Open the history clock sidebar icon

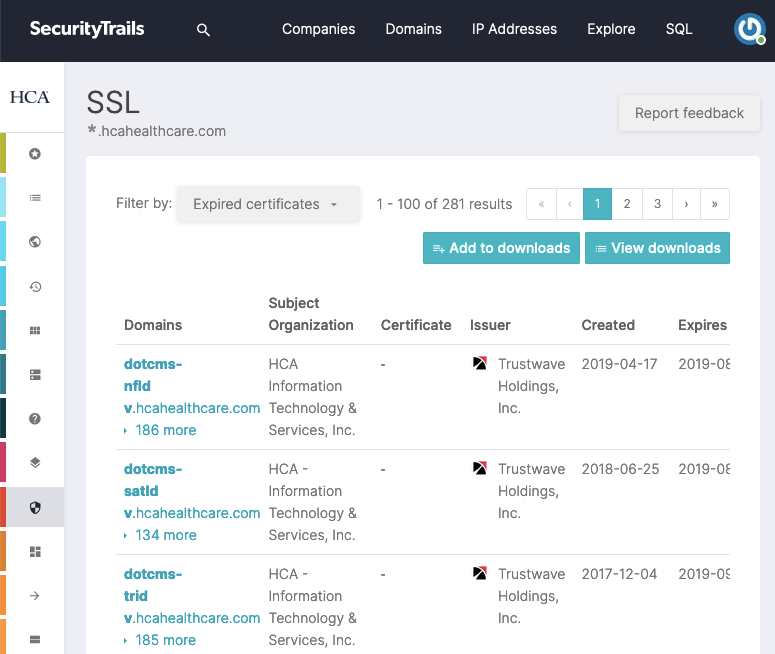35,286
